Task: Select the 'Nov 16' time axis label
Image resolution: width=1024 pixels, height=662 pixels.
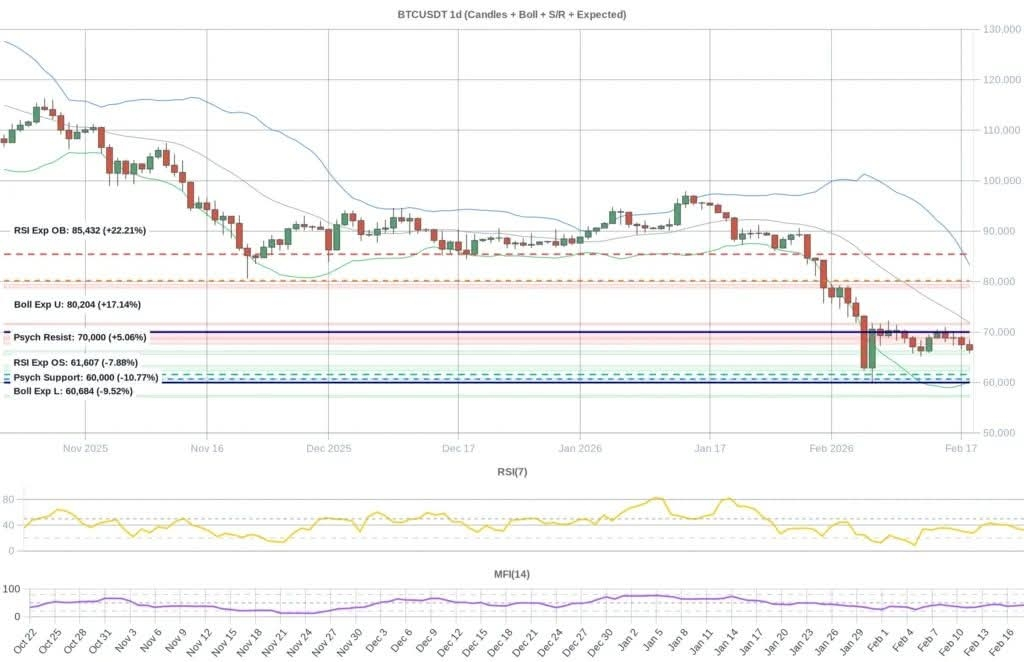Action: click(x=207, y=449)
